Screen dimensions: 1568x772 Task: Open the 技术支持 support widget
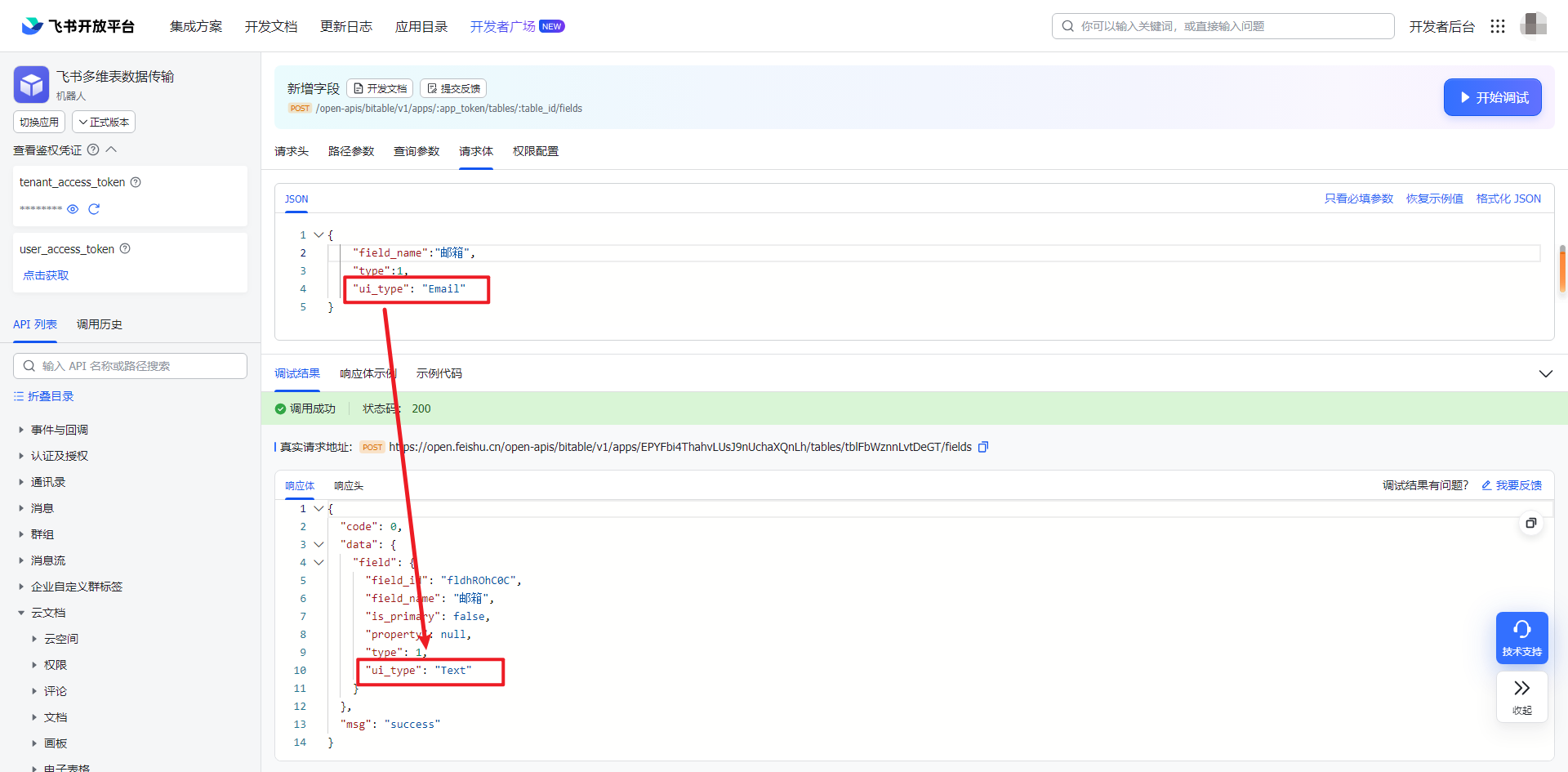1521,638
